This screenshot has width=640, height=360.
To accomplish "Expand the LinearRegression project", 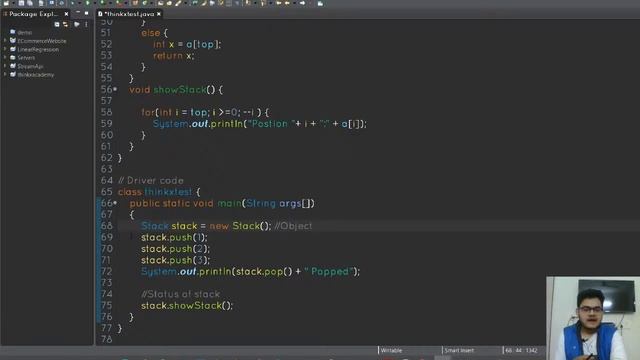I will (5, 49).
